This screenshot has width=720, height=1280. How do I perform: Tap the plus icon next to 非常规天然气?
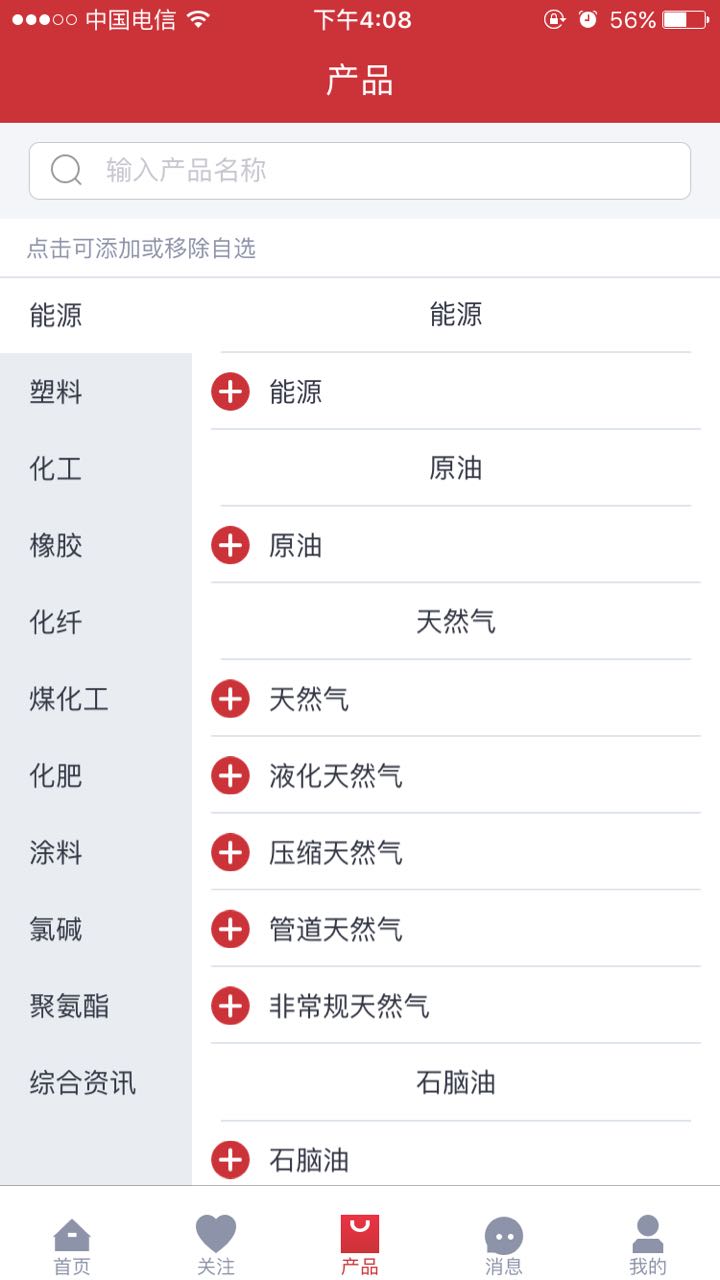(230, 1006)
